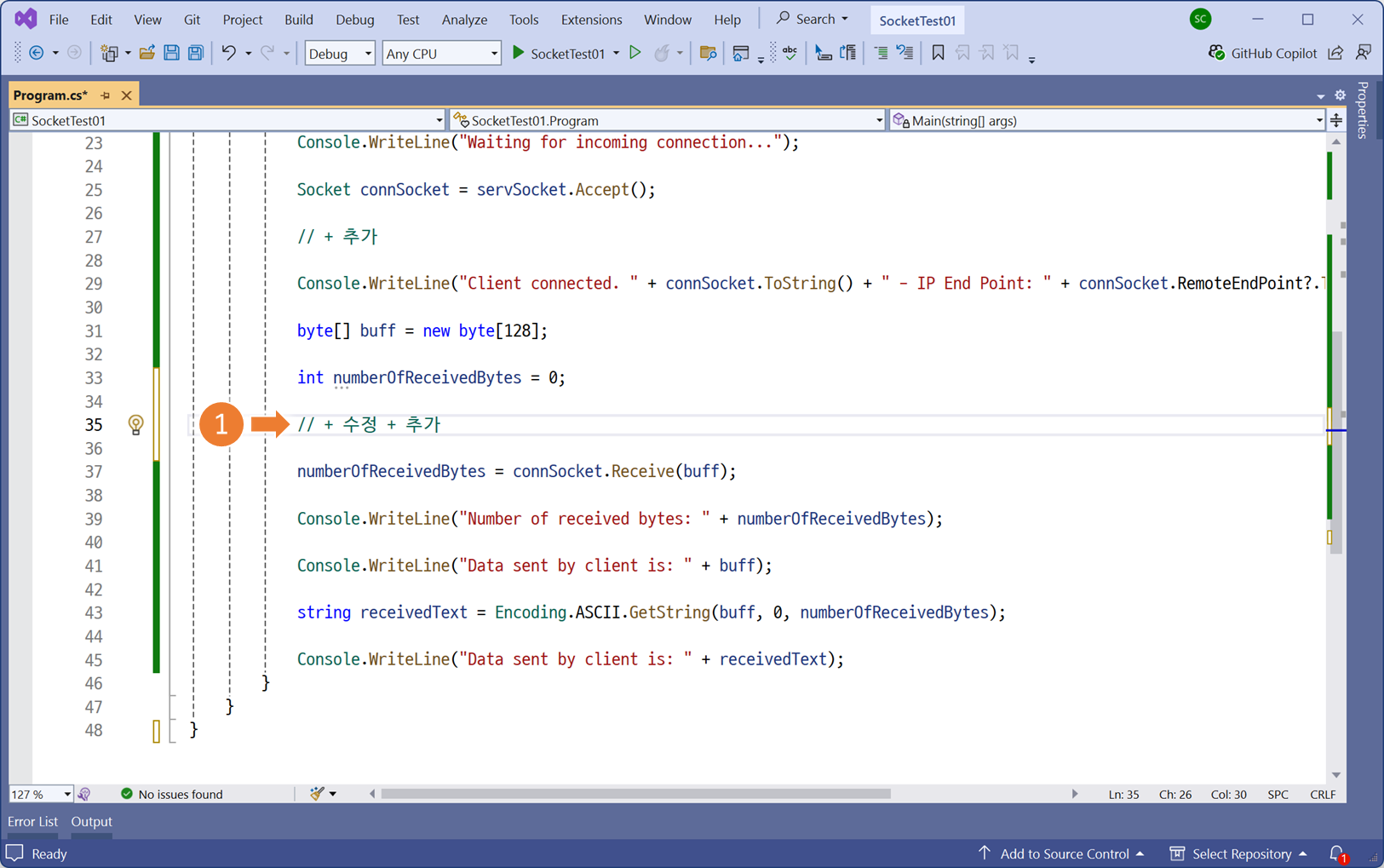Click the browser window home icon
The height and width of the screenshot is (868, 1384).
click(740, 53)
